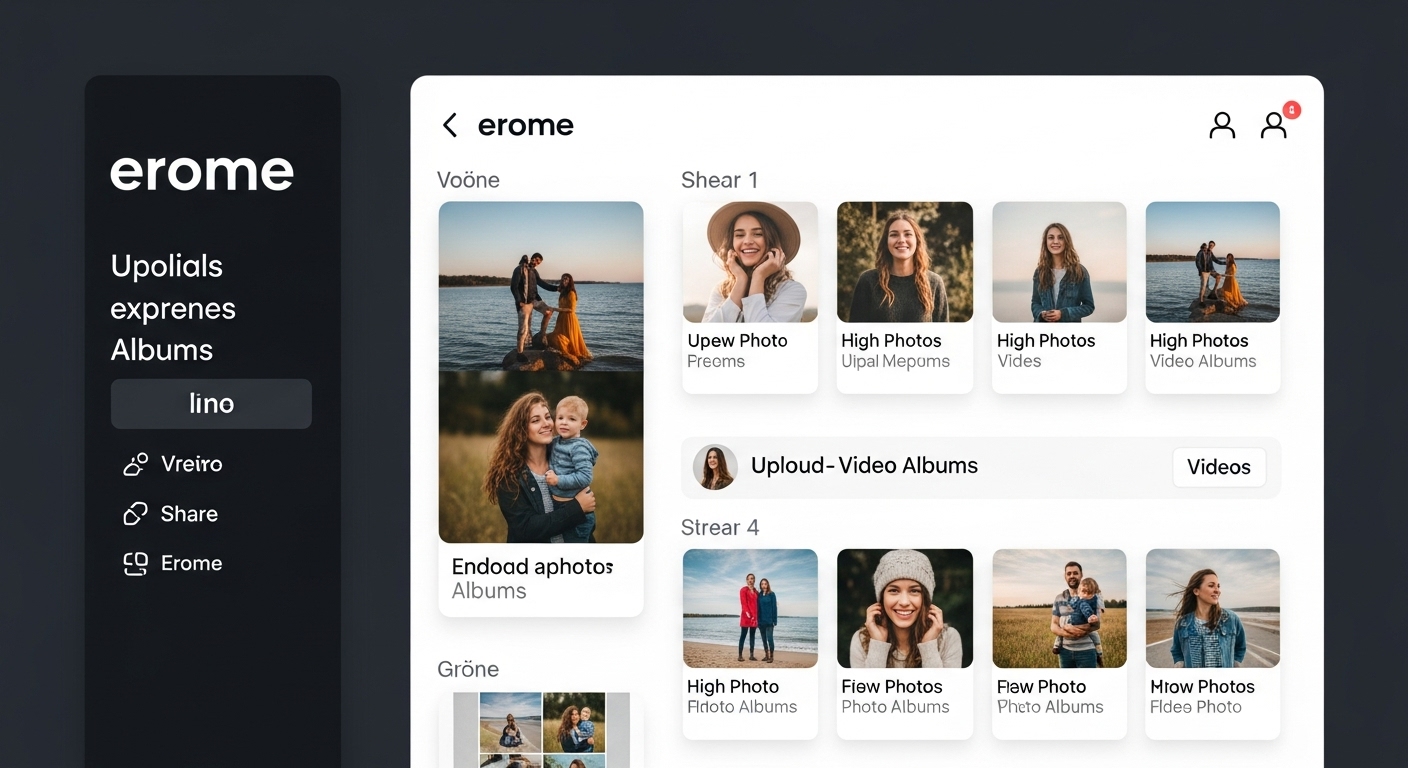The width and height of the screenshot is (1408, 768).
Task: Click Strear 4 section heading
Action: 720,527
